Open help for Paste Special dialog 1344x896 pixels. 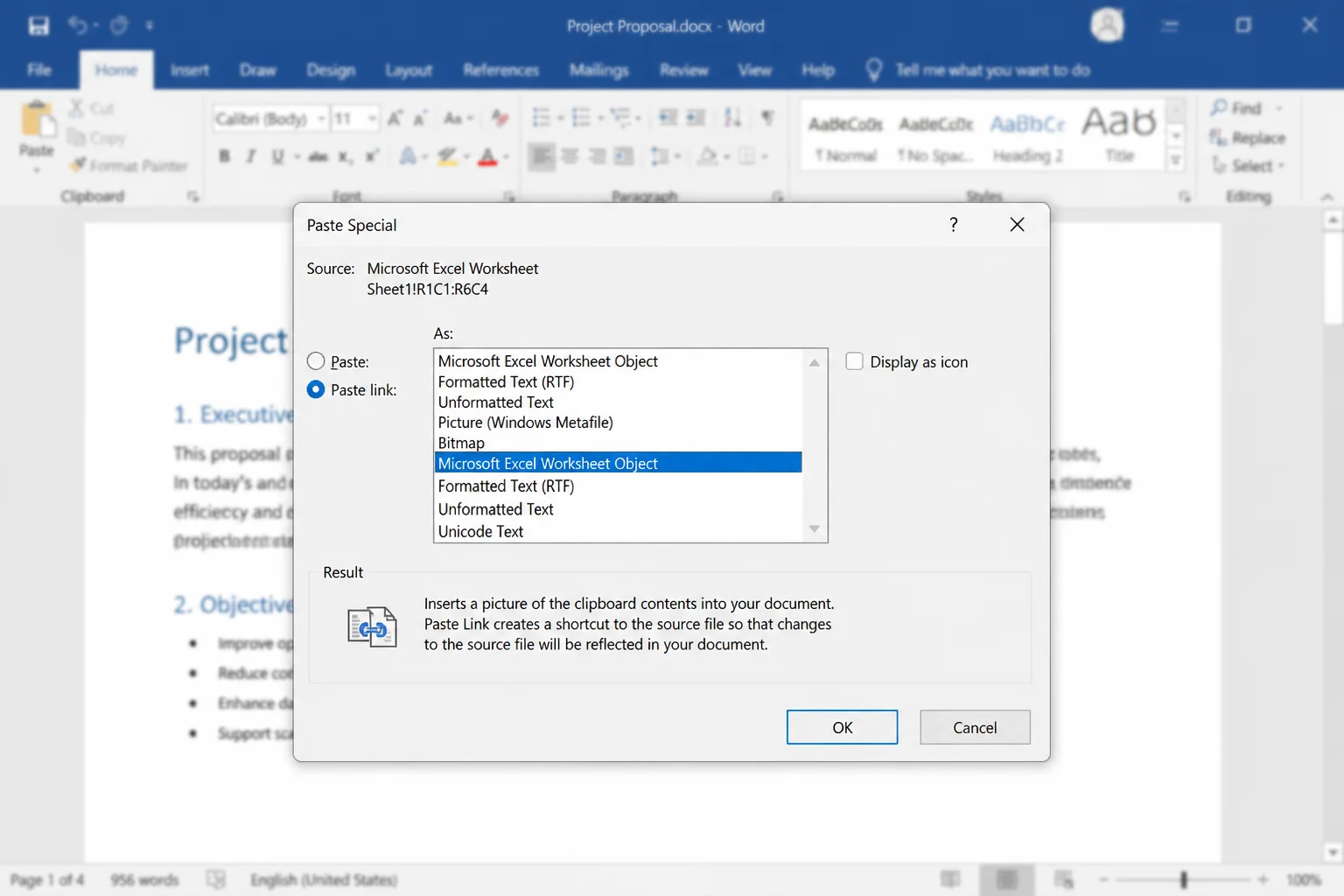(954, 225)
